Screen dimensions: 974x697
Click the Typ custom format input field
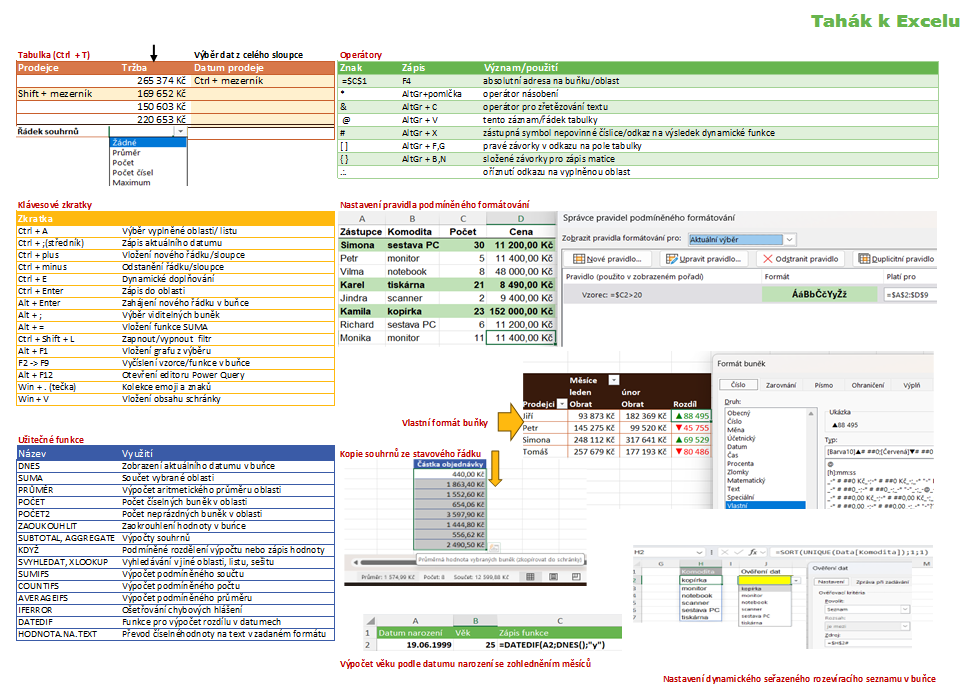click(879, 452)
